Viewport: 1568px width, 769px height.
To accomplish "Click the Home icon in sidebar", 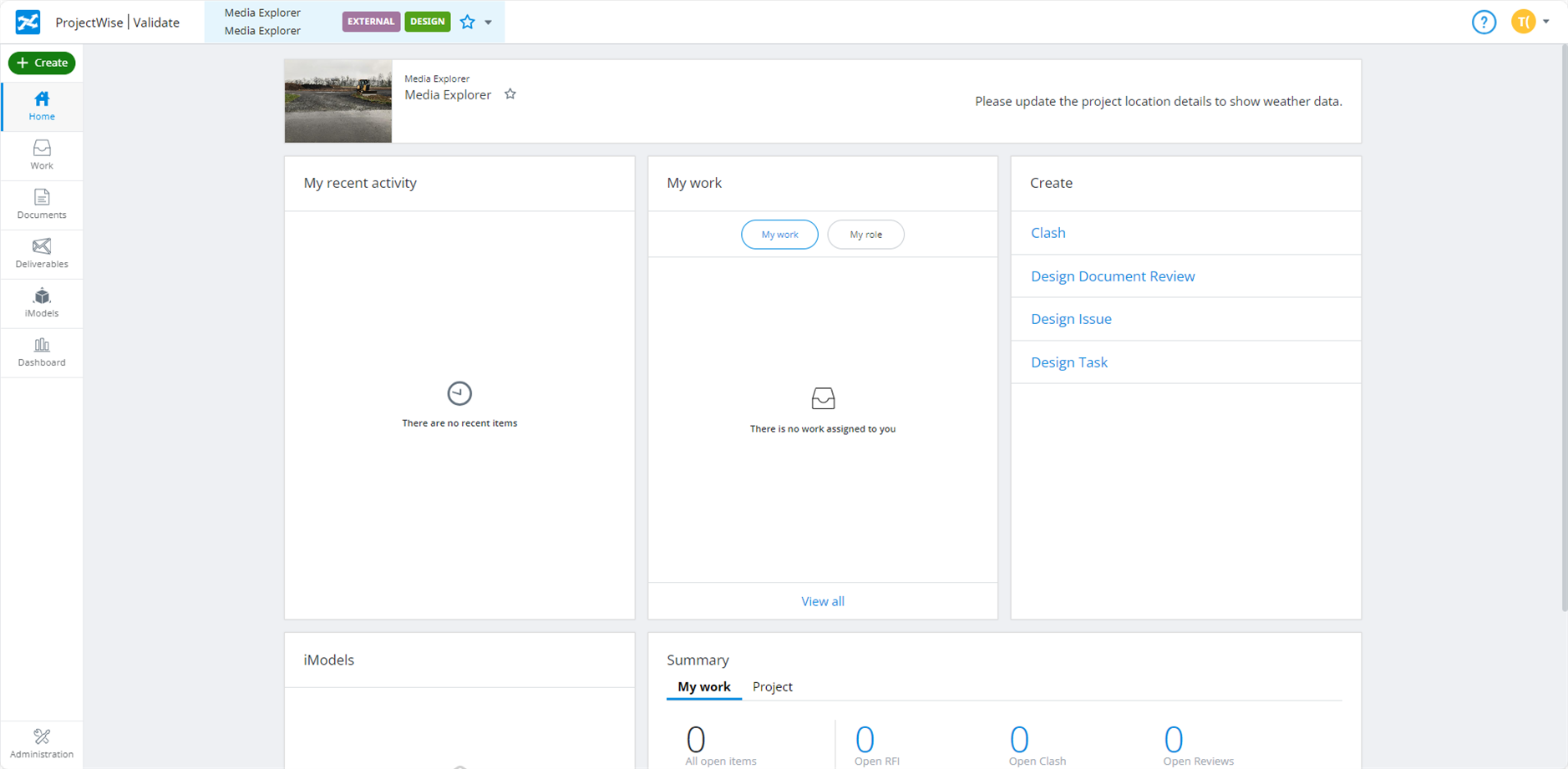I will coord(42,106).
